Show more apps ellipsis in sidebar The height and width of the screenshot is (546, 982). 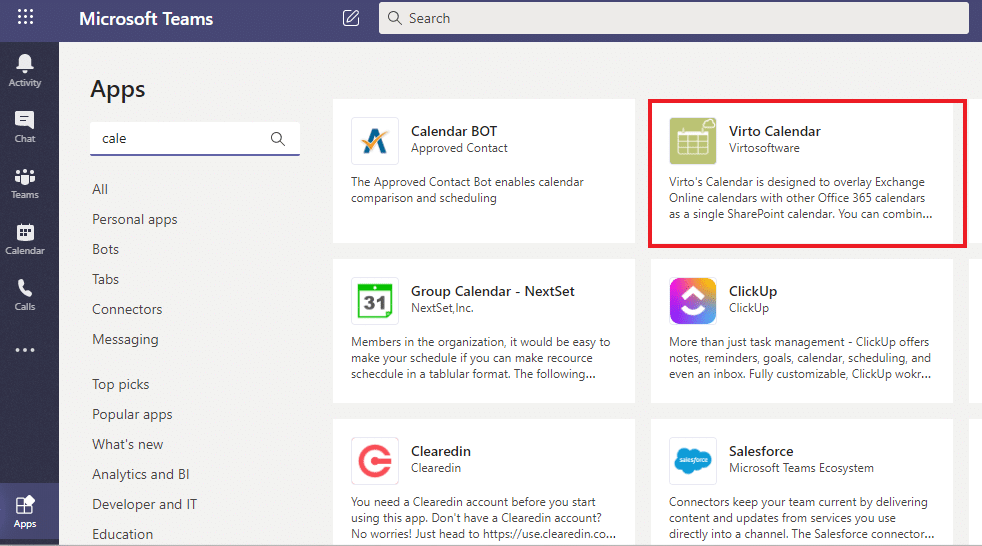click(25, 350)
